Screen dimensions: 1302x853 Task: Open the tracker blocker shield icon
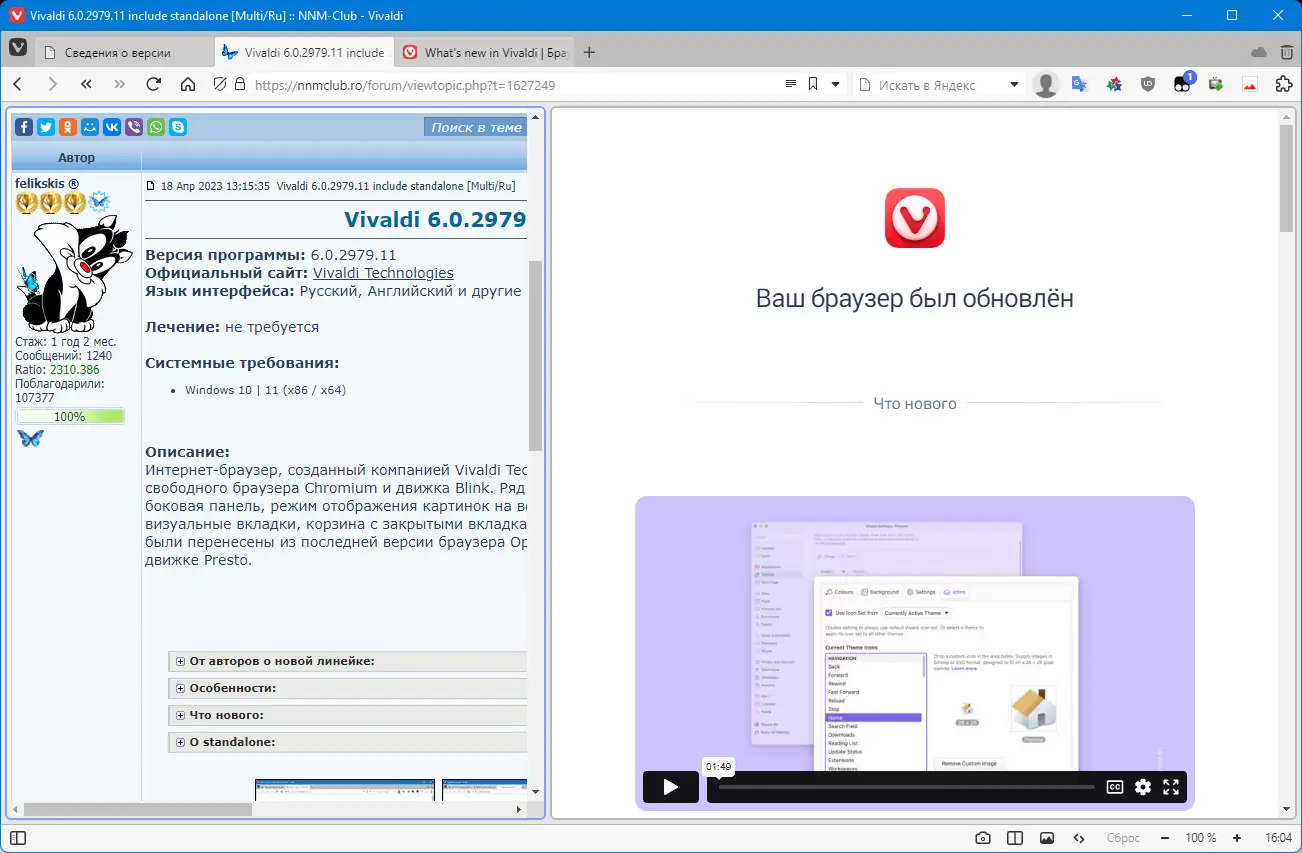click(220, 85)
